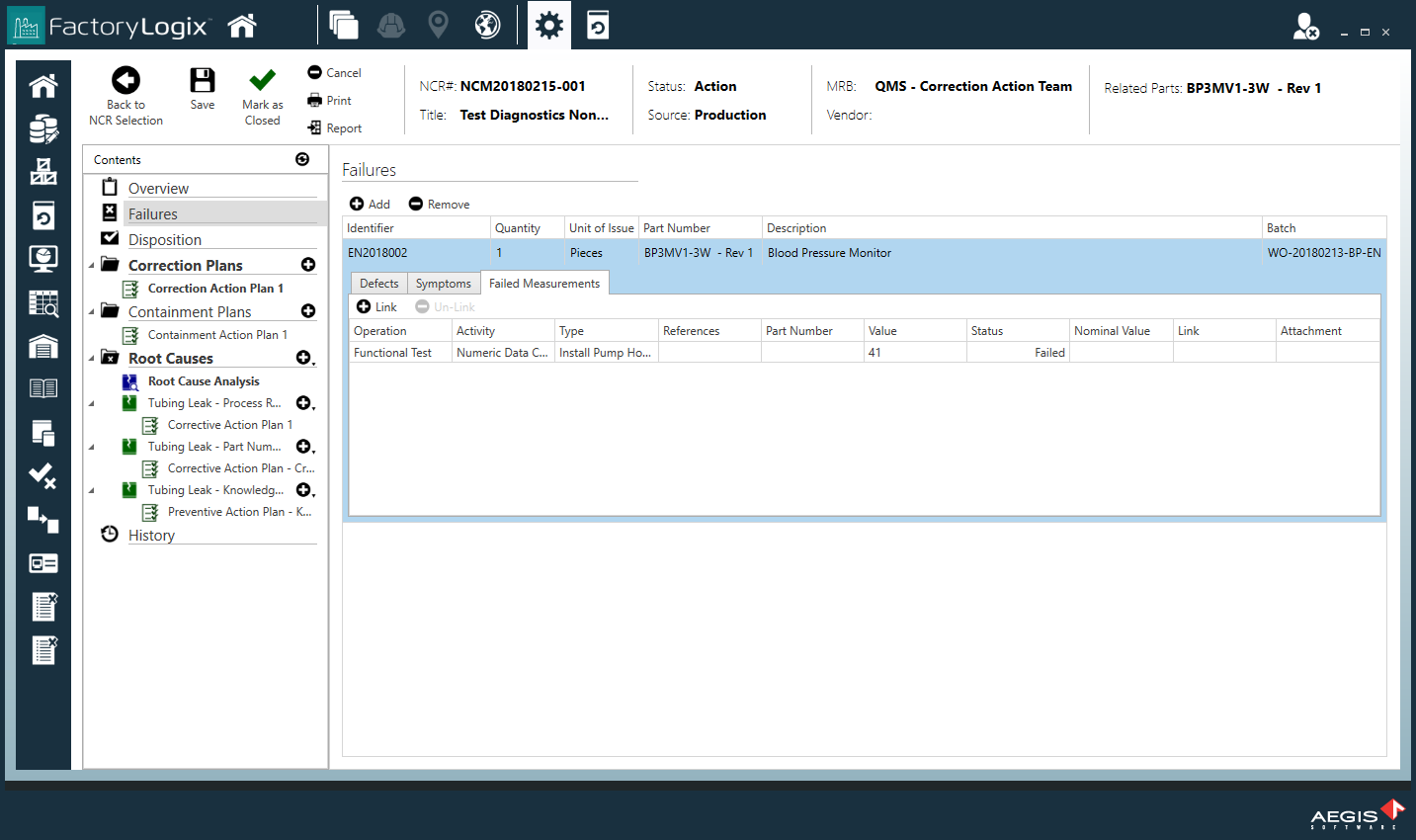
Task: Click the Add failure button
Action: click(x=370, y=205)
